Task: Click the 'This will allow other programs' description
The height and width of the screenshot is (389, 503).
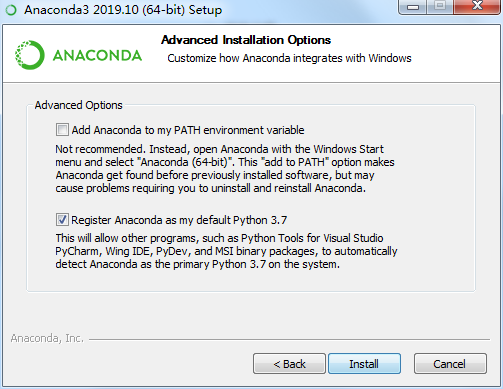Action: pyautogui.click(x=226, y=251)
